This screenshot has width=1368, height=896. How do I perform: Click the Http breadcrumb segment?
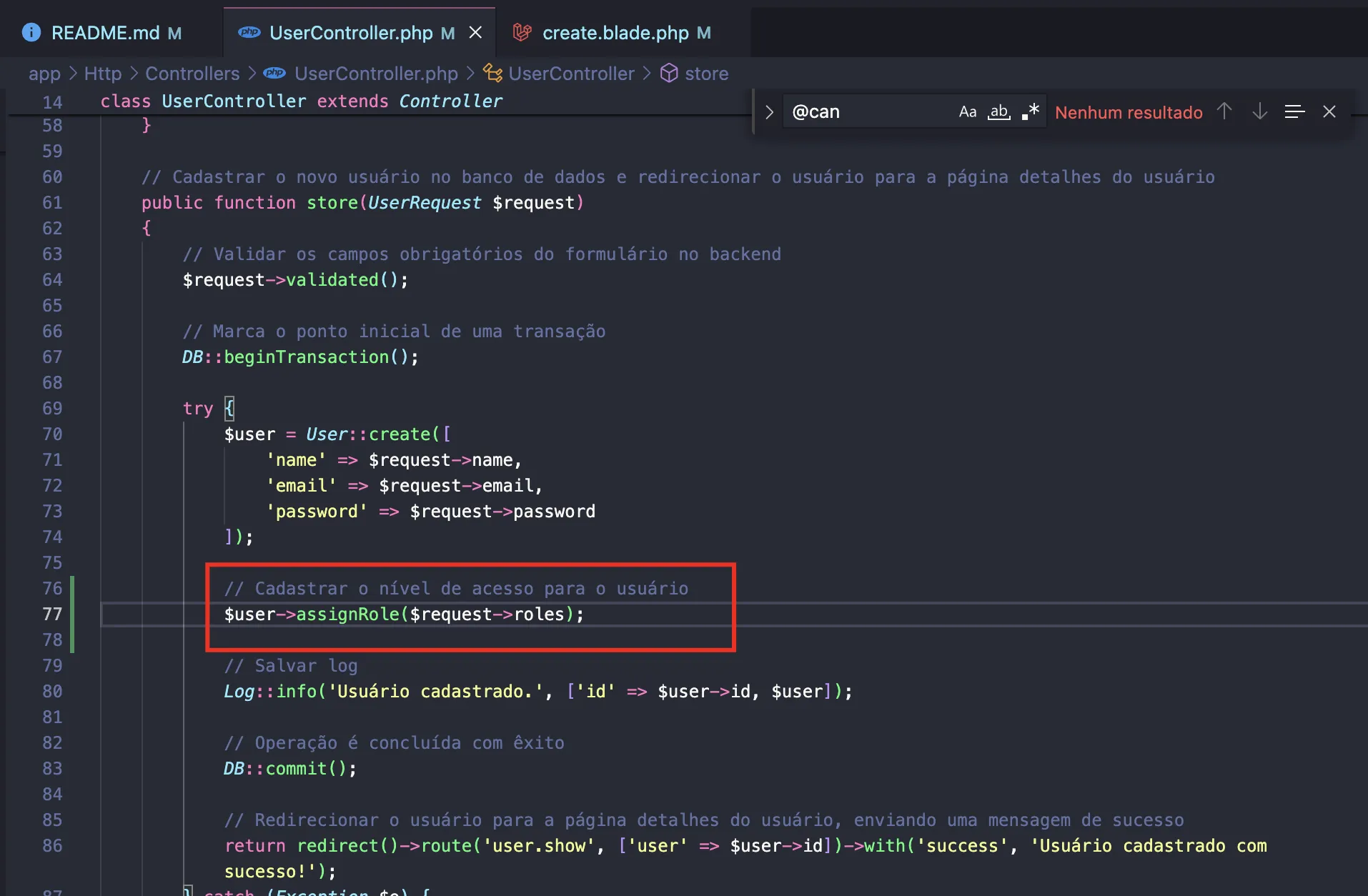click(103, 74)
